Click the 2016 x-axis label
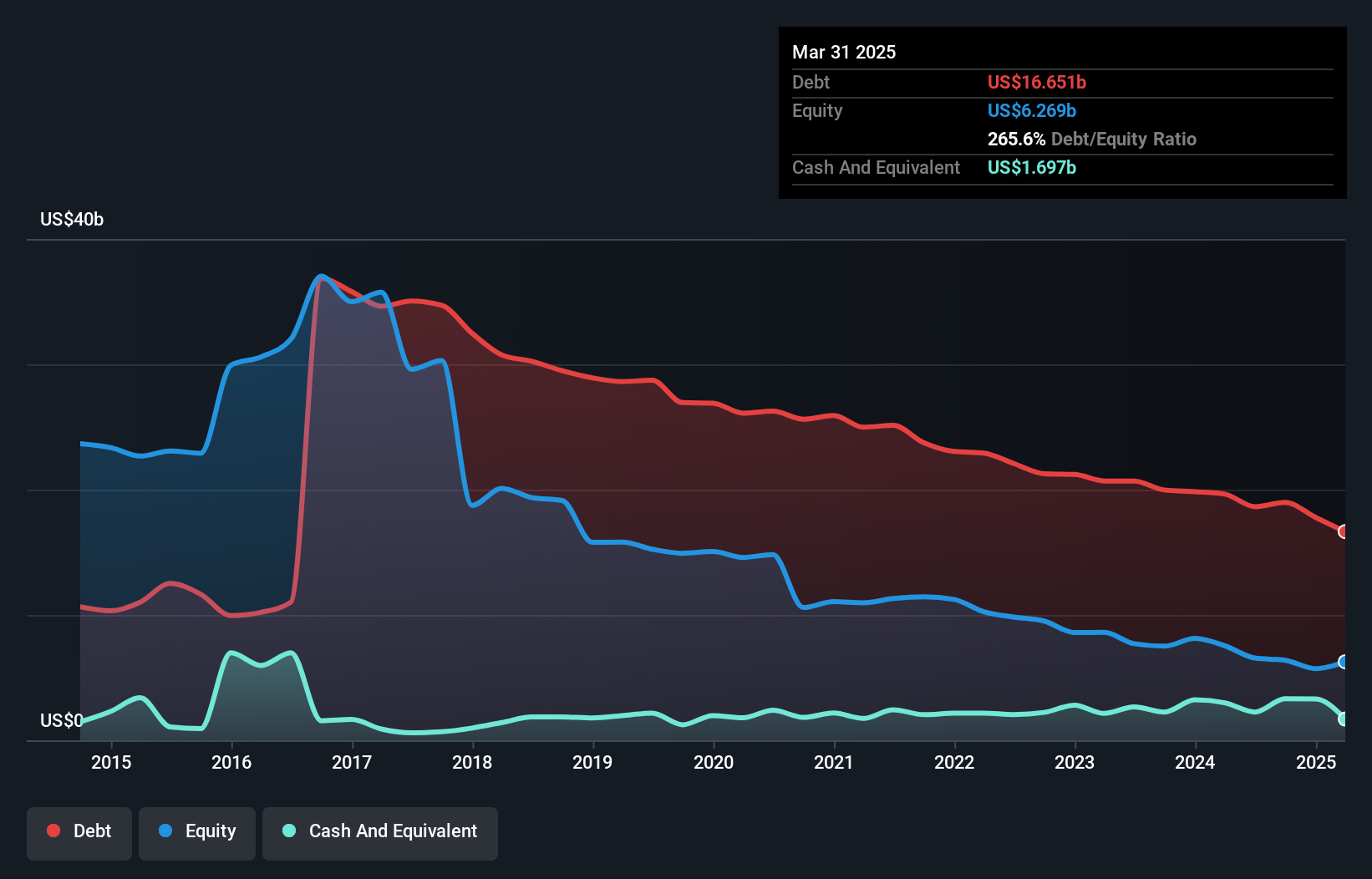The height and width of the screenshot is (879, 1372). [231, 762]
